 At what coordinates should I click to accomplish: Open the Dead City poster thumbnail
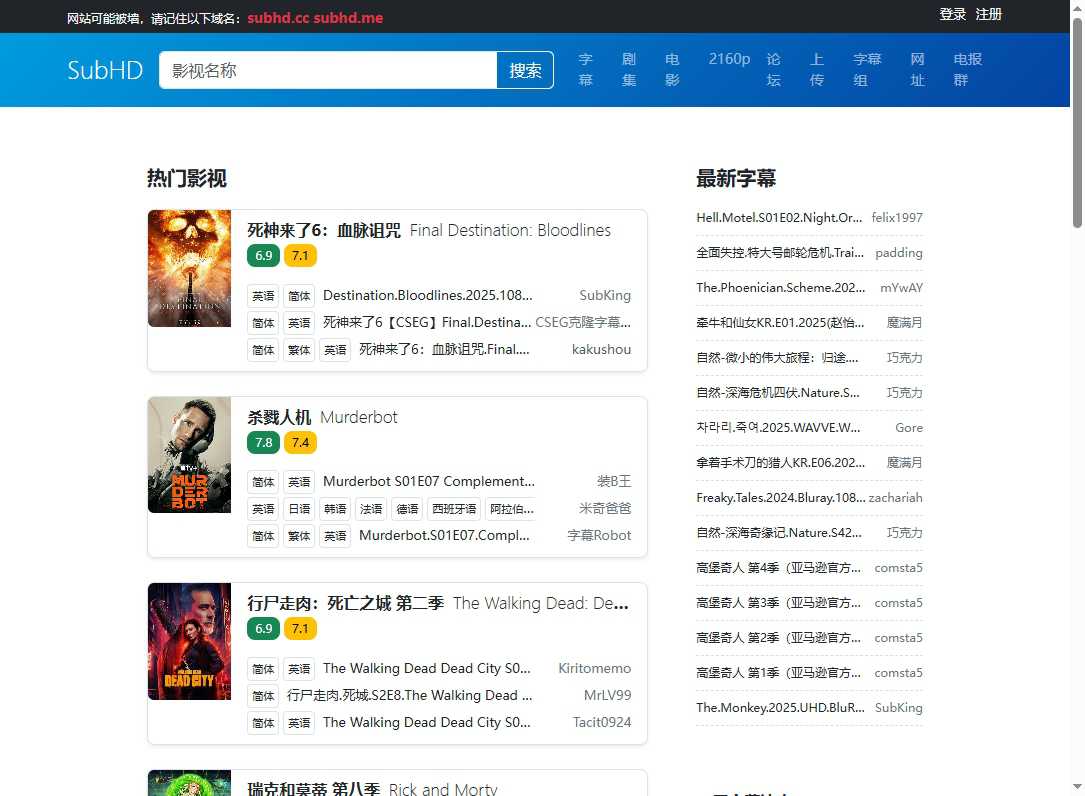(190, 642)
